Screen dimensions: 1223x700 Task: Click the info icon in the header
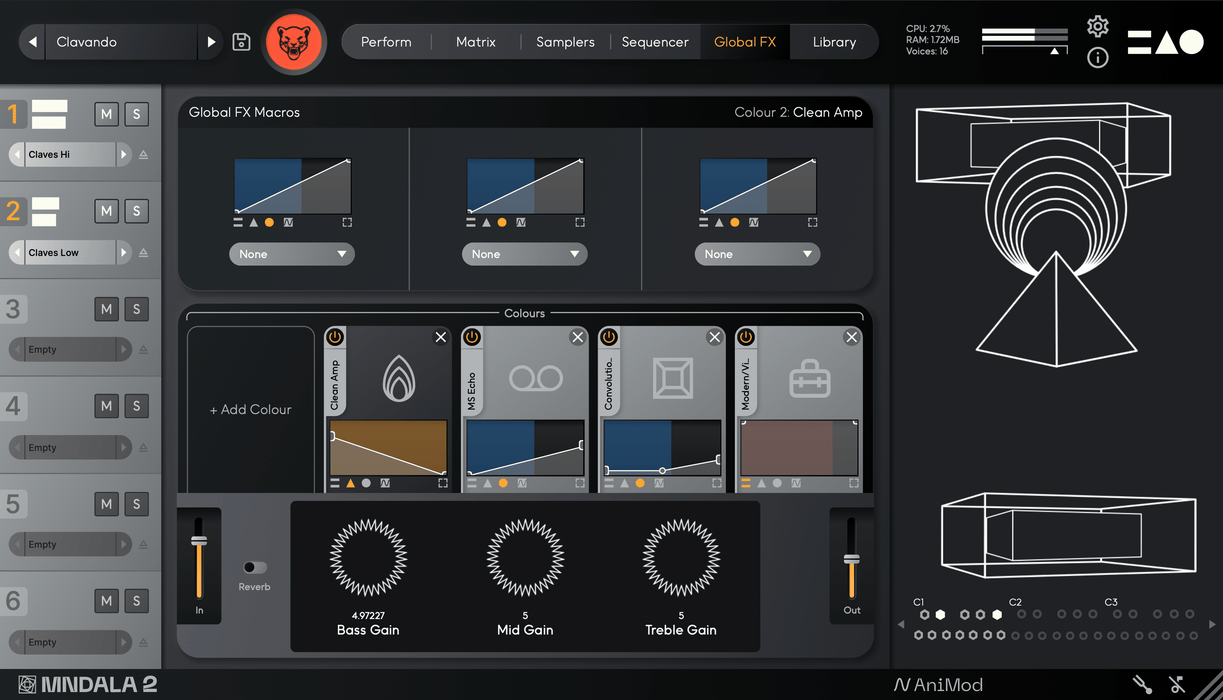point(1097,58)
